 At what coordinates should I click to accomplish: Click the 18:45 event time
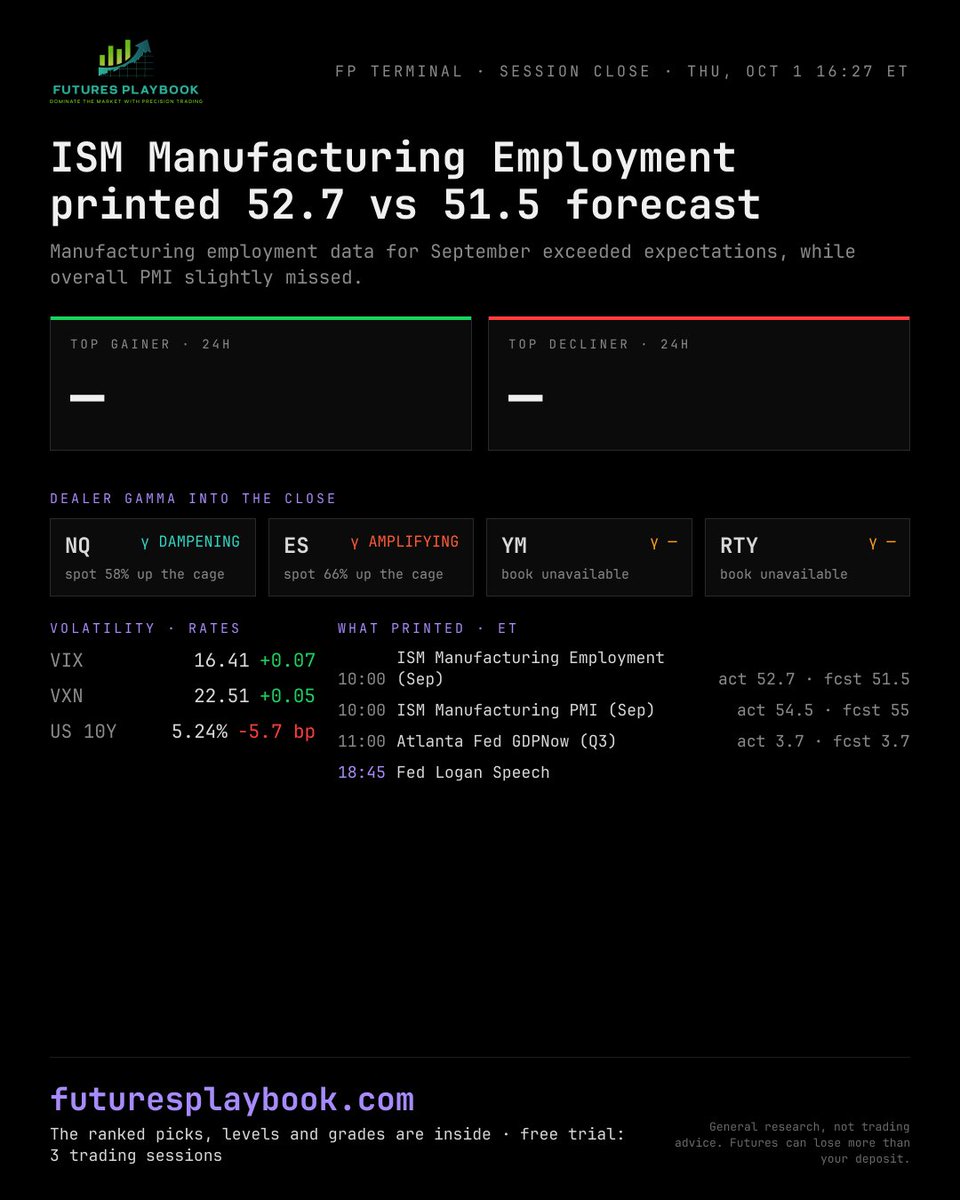pos(361,772)
